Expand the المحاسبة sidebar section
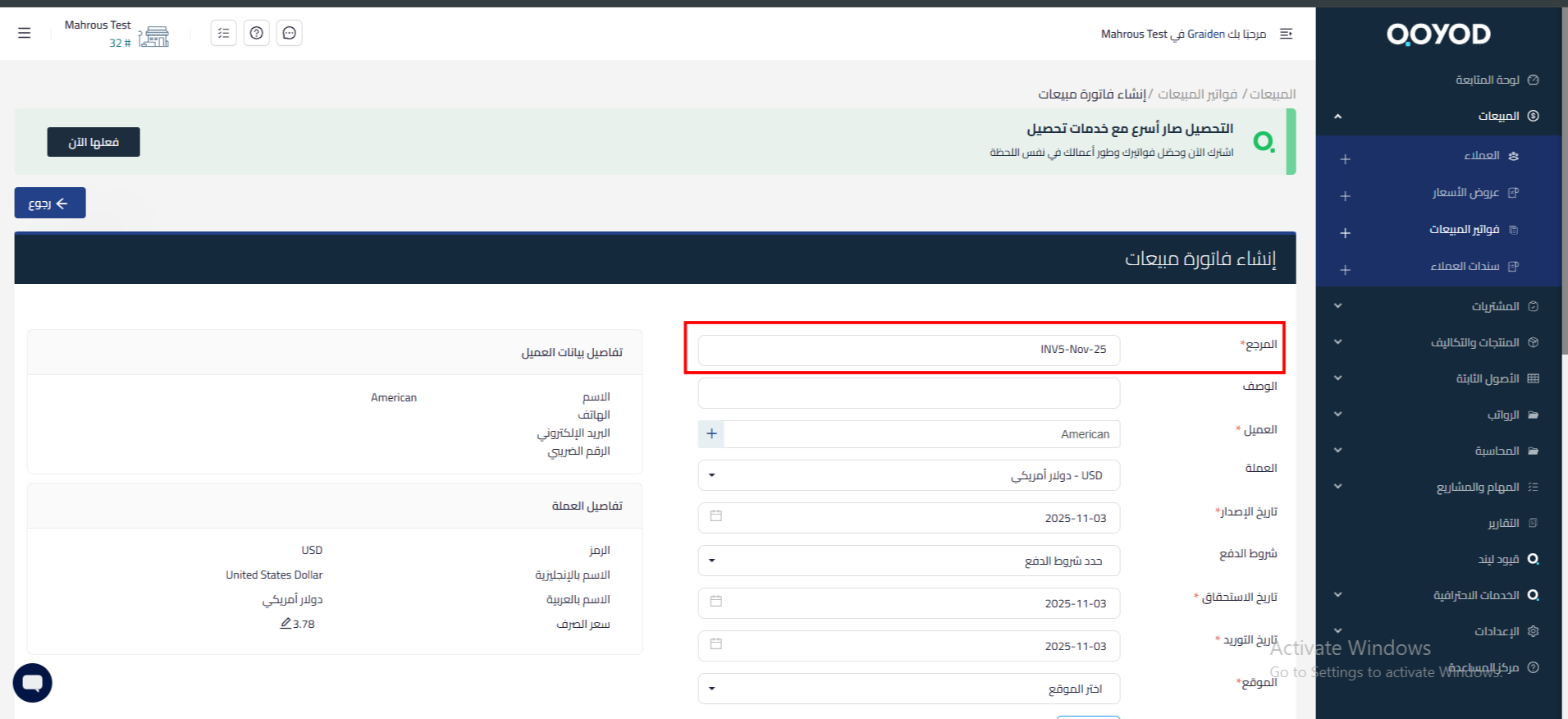The height and width of the screenshot is (719, 1568). tap(1337, 451)
